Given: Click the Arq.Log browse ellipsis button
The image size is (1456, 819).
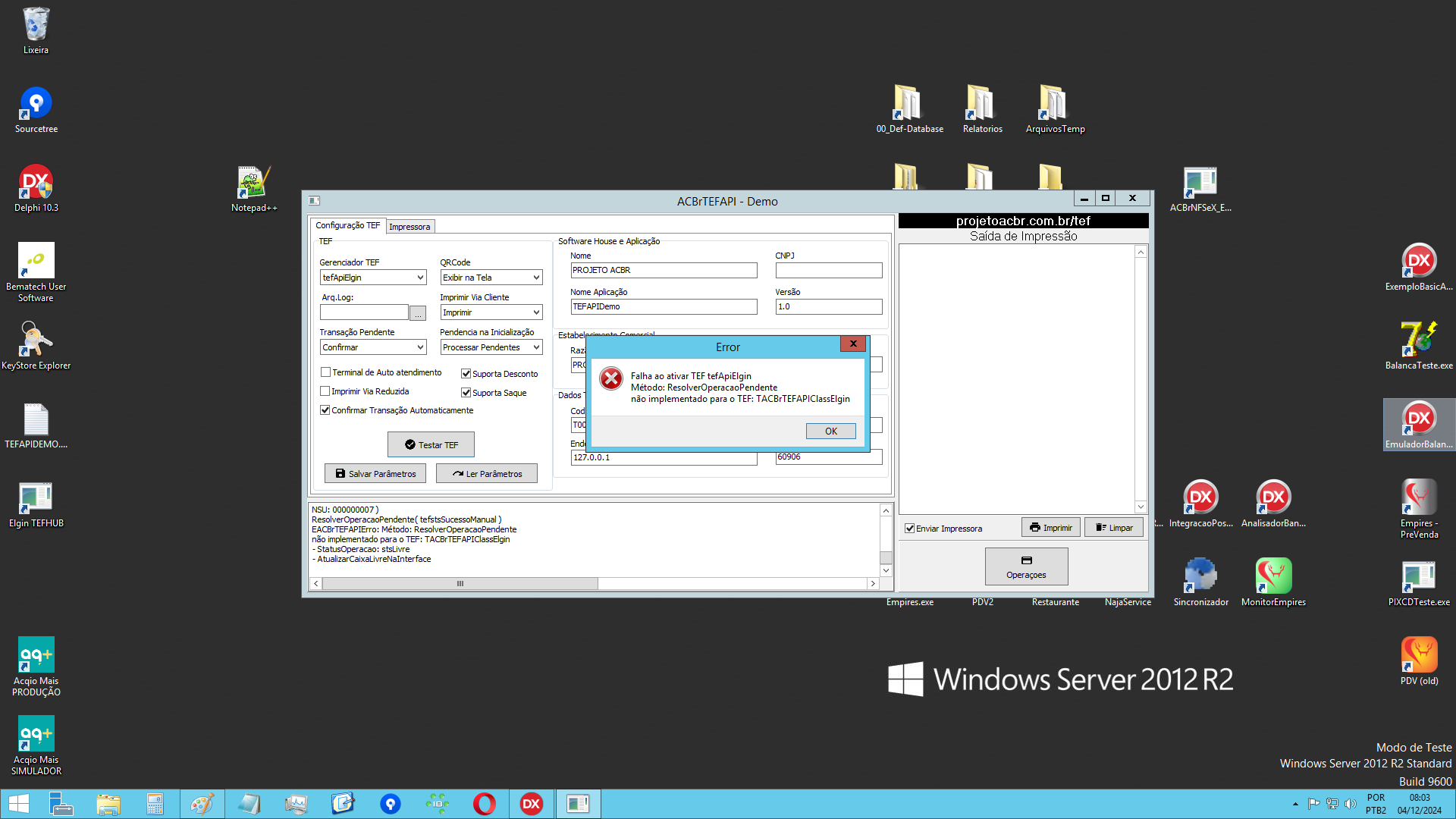Looking at the screenshot, I should pyautogui.click(x=418, y=313).
